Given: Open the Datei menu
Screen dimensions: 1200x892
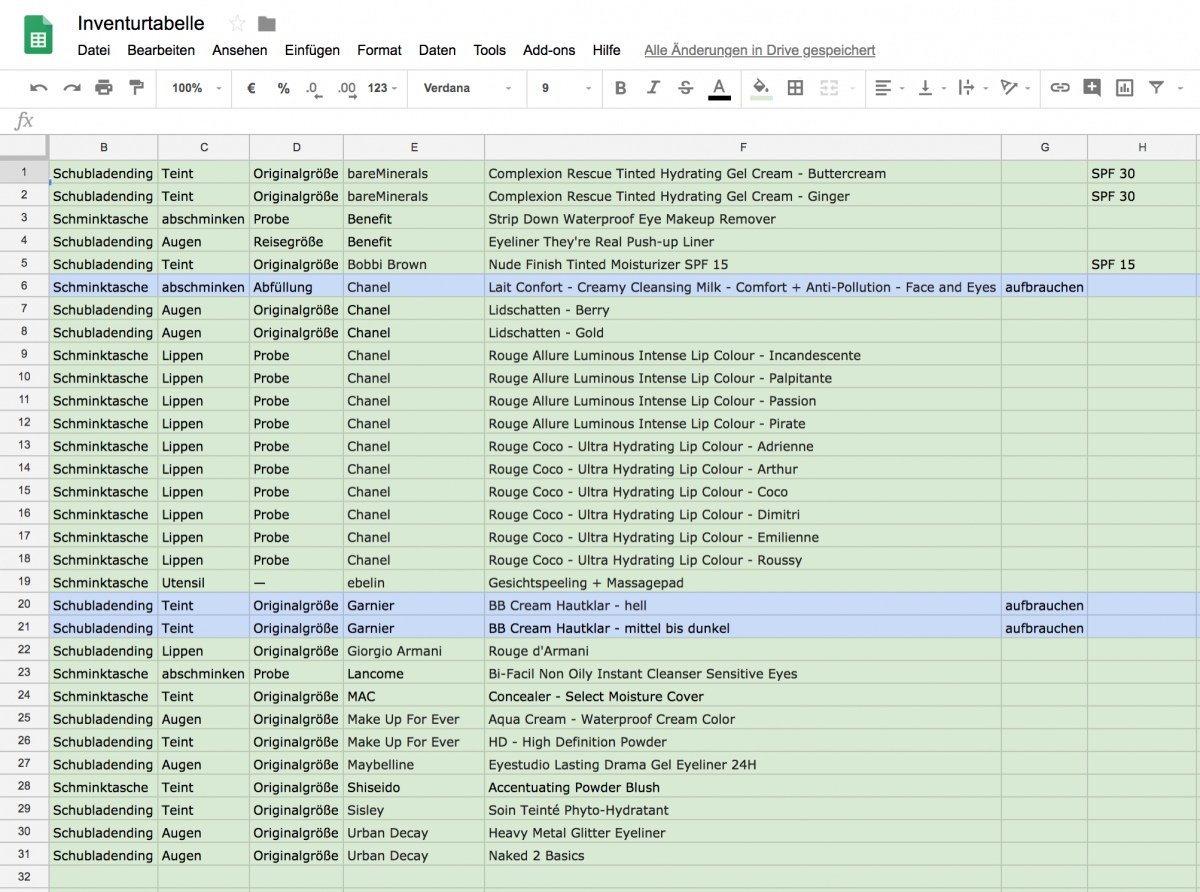Looking at the screenshot, I should click(94, 50).
